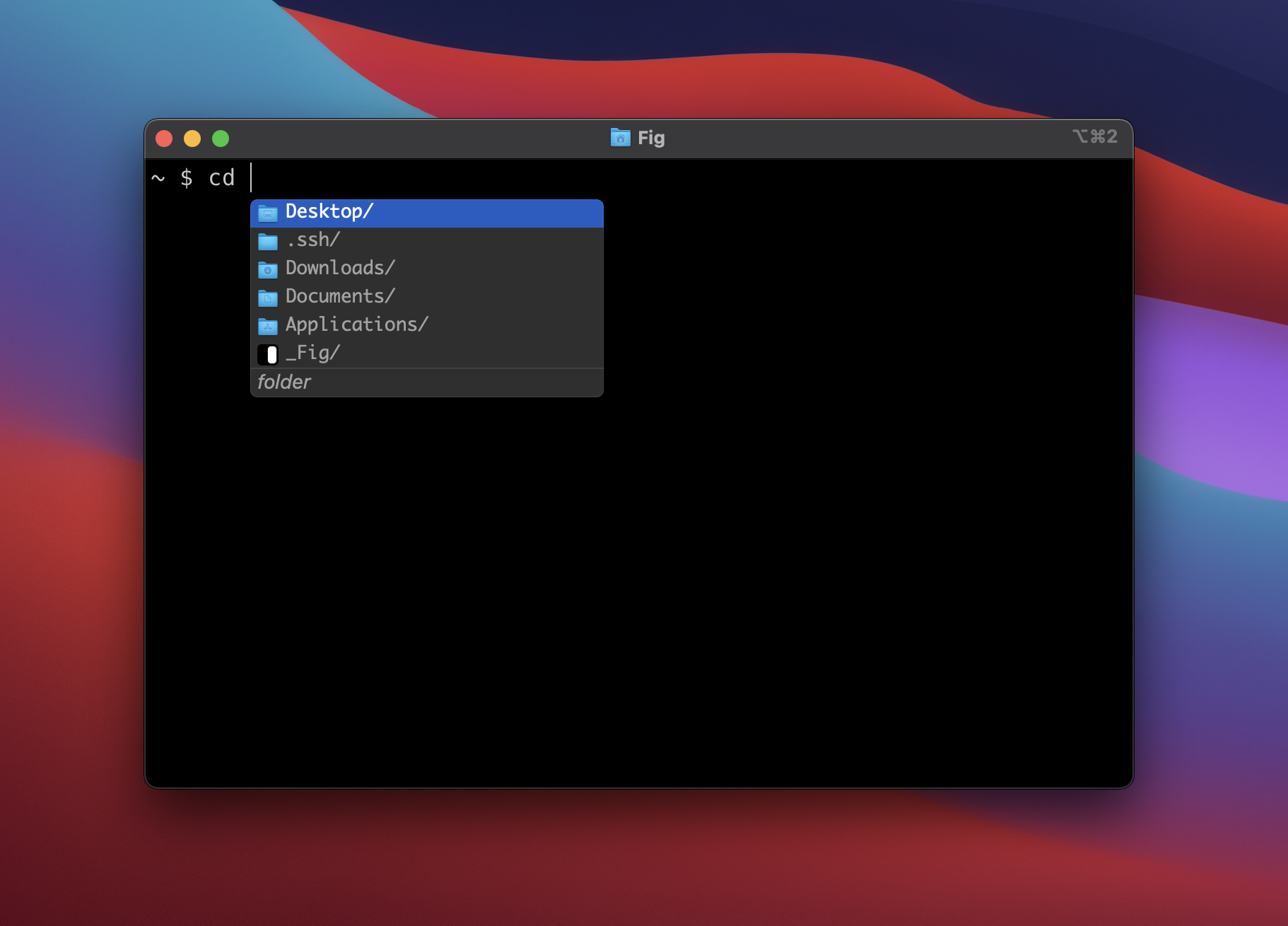Click the 'cd' command text
The image size is (1288, 926).
click(222, 177)
